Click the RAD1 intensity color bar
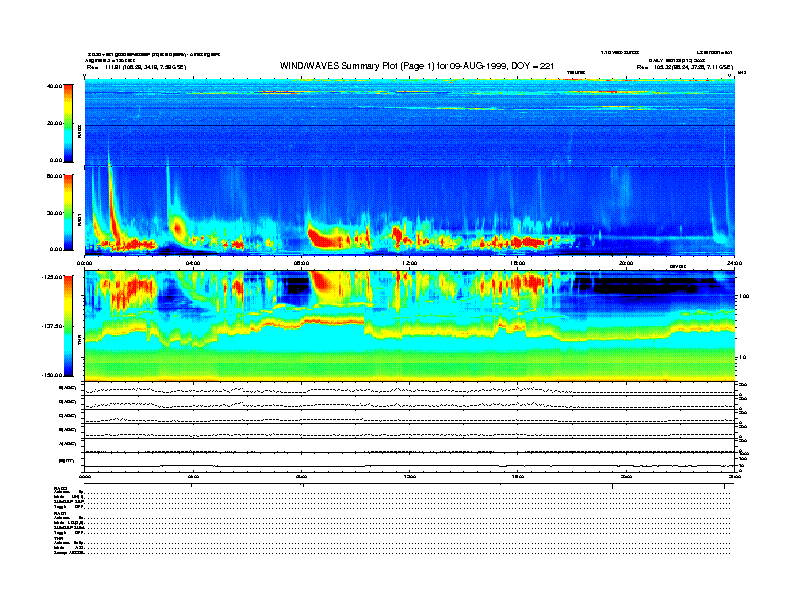 pos(68,212)
